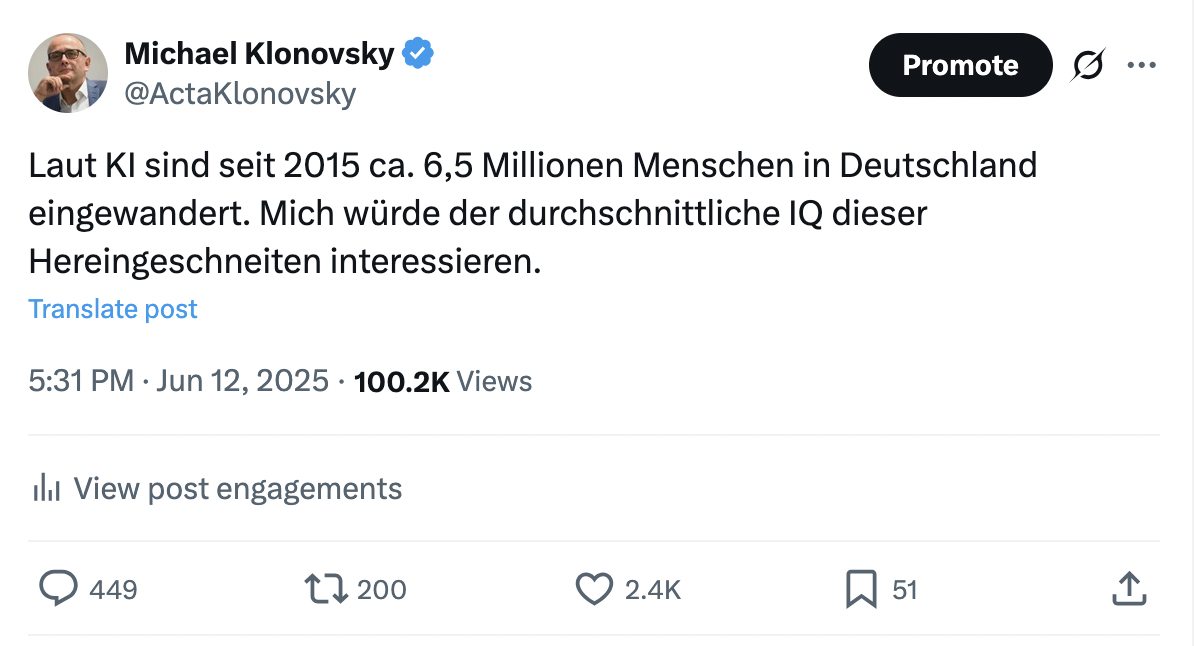Open Michael Klonovsky's profile picture
Viewport: 1196px width, 646px height.
click(68, 73)
